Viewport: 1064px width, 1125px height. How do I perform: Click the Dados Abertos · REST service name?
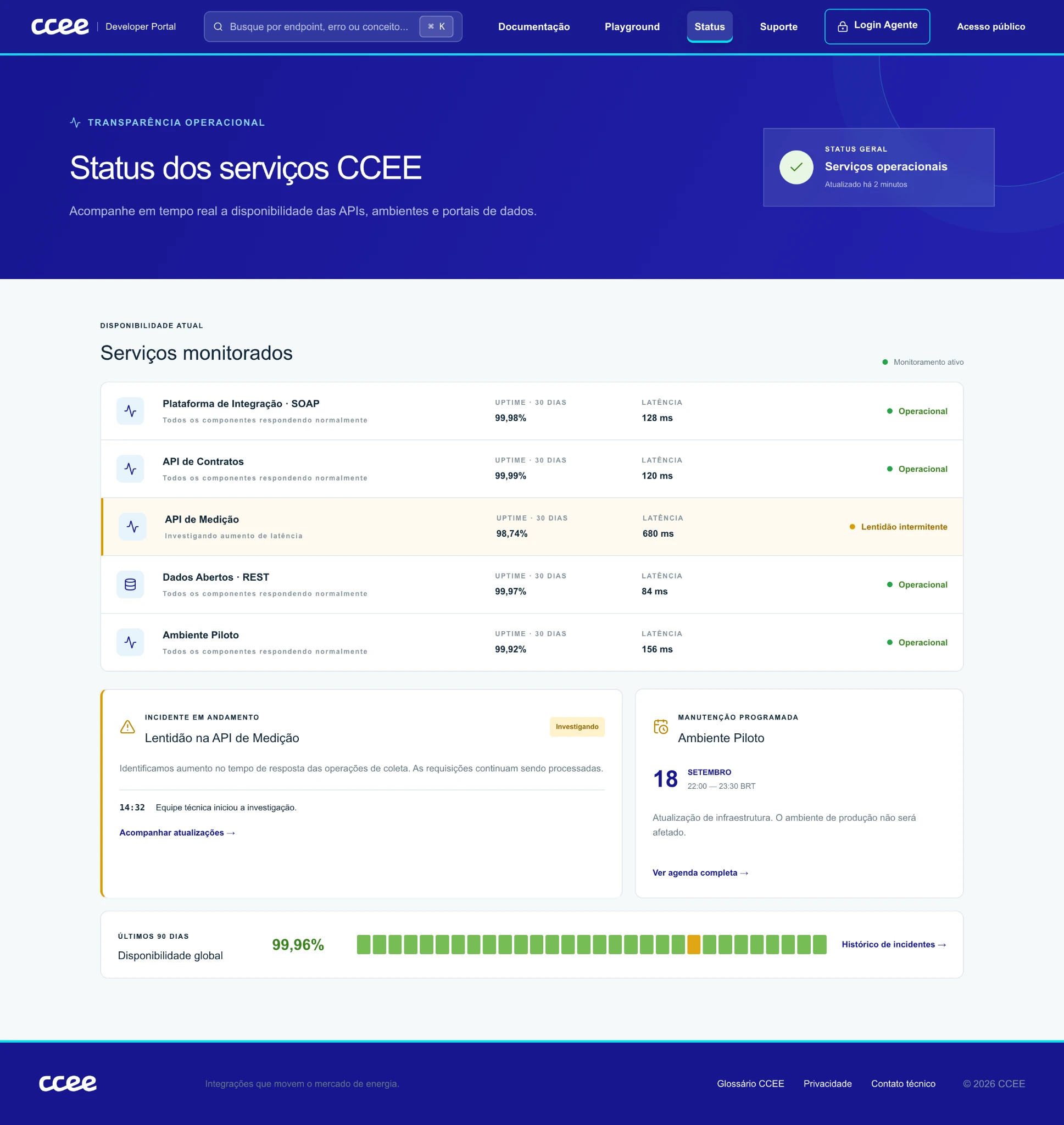pos(215,577)
